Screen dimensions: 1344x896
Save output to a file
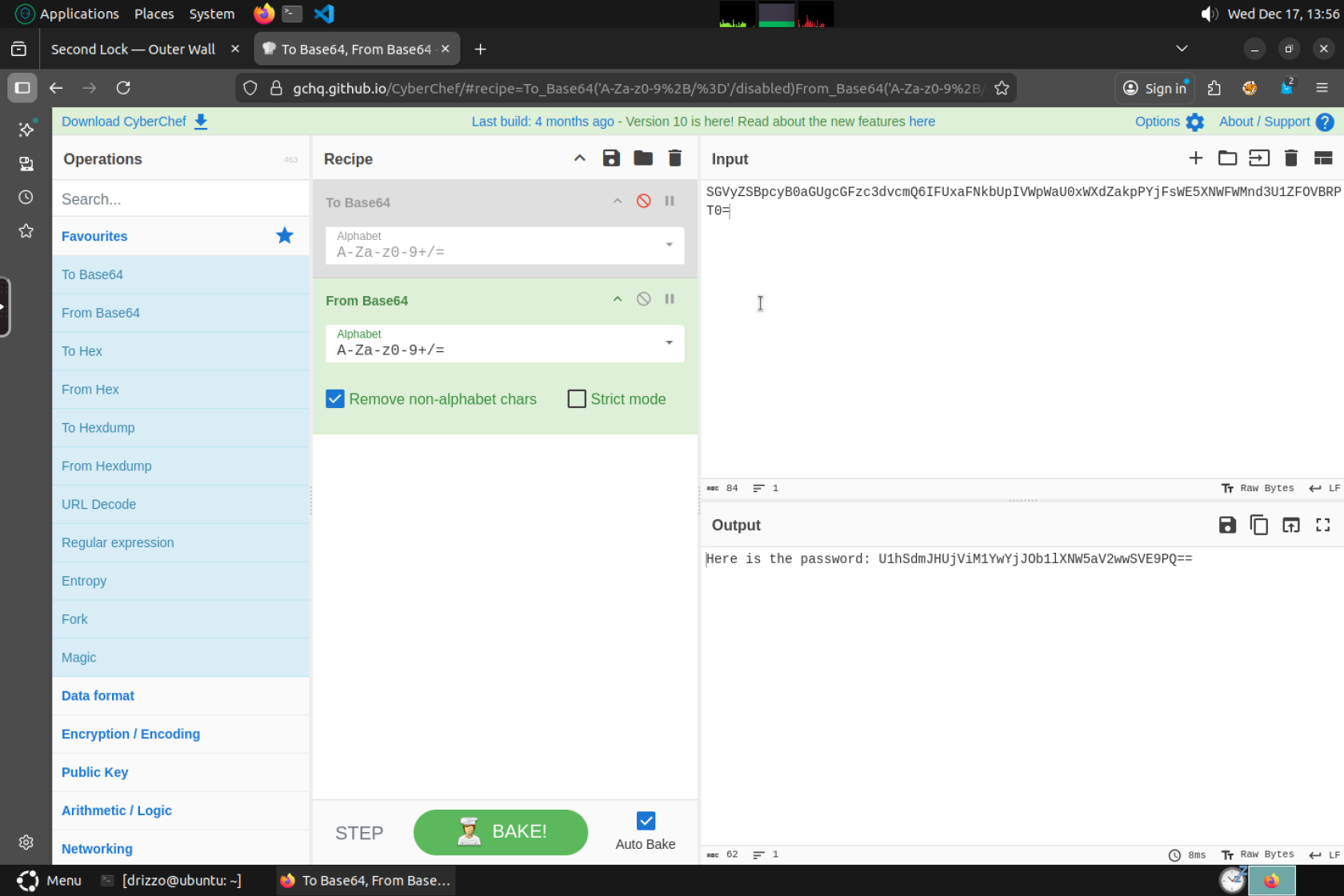click(x=1227, y=525)
